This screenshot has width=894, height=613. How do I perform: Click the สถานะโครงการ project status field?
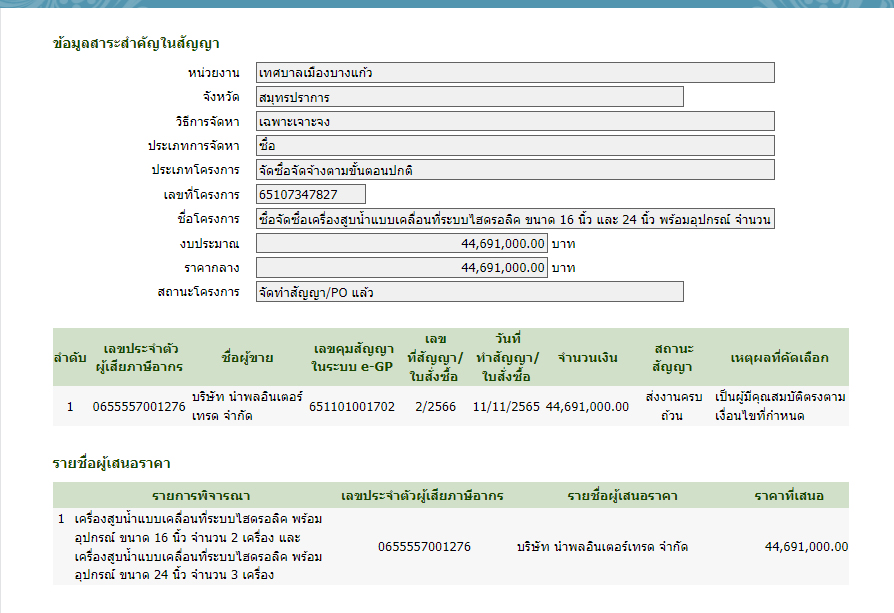tap(469, 292)
